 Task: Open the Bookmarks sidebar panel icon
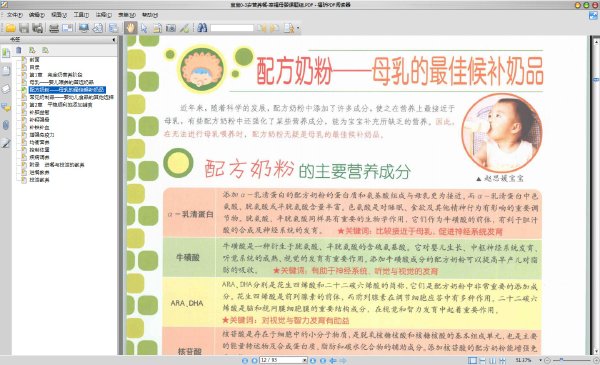(x=6, y=53)
